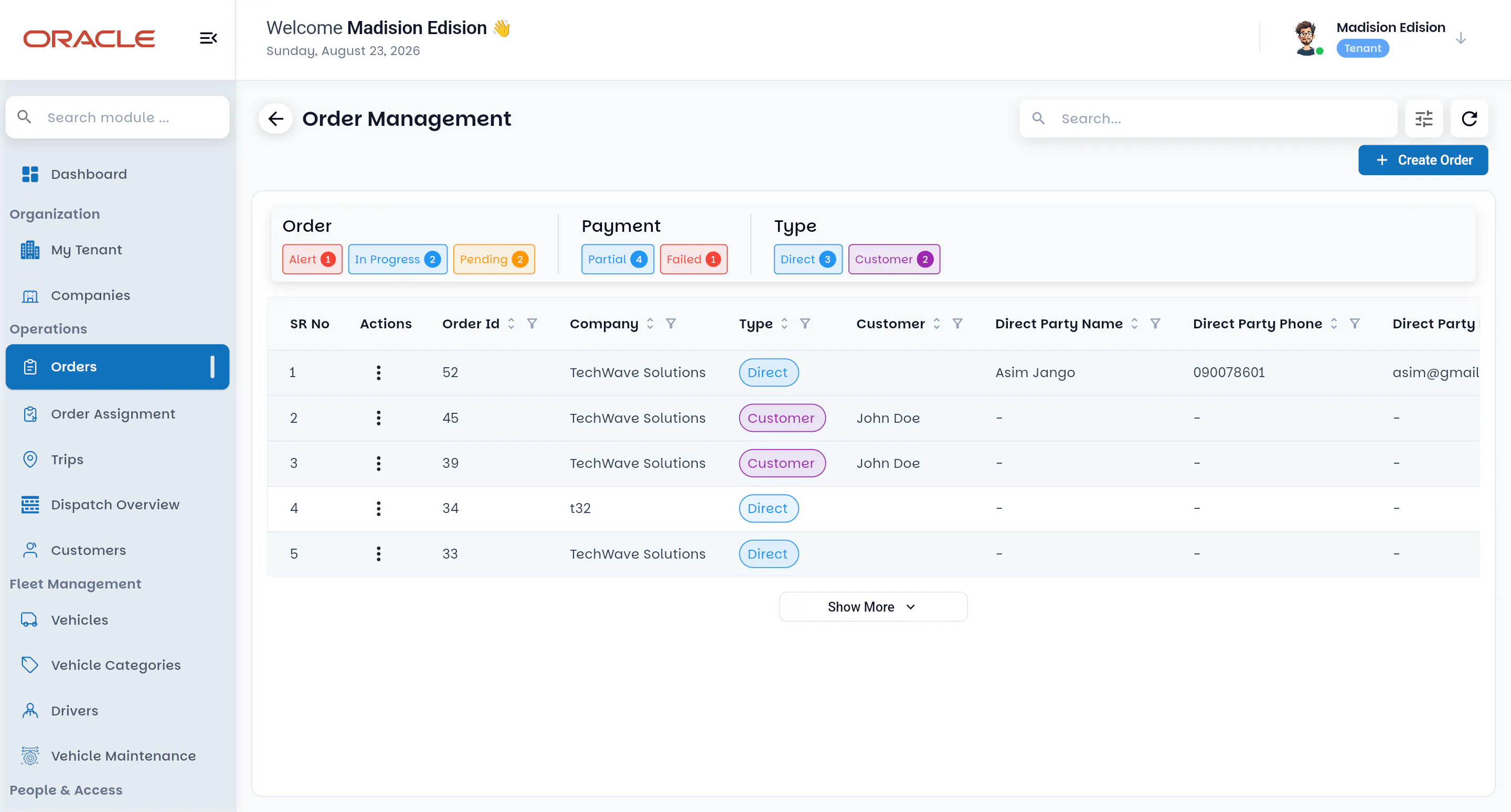Click the Direct tag in order 52 row

click(x=769, y=373)
